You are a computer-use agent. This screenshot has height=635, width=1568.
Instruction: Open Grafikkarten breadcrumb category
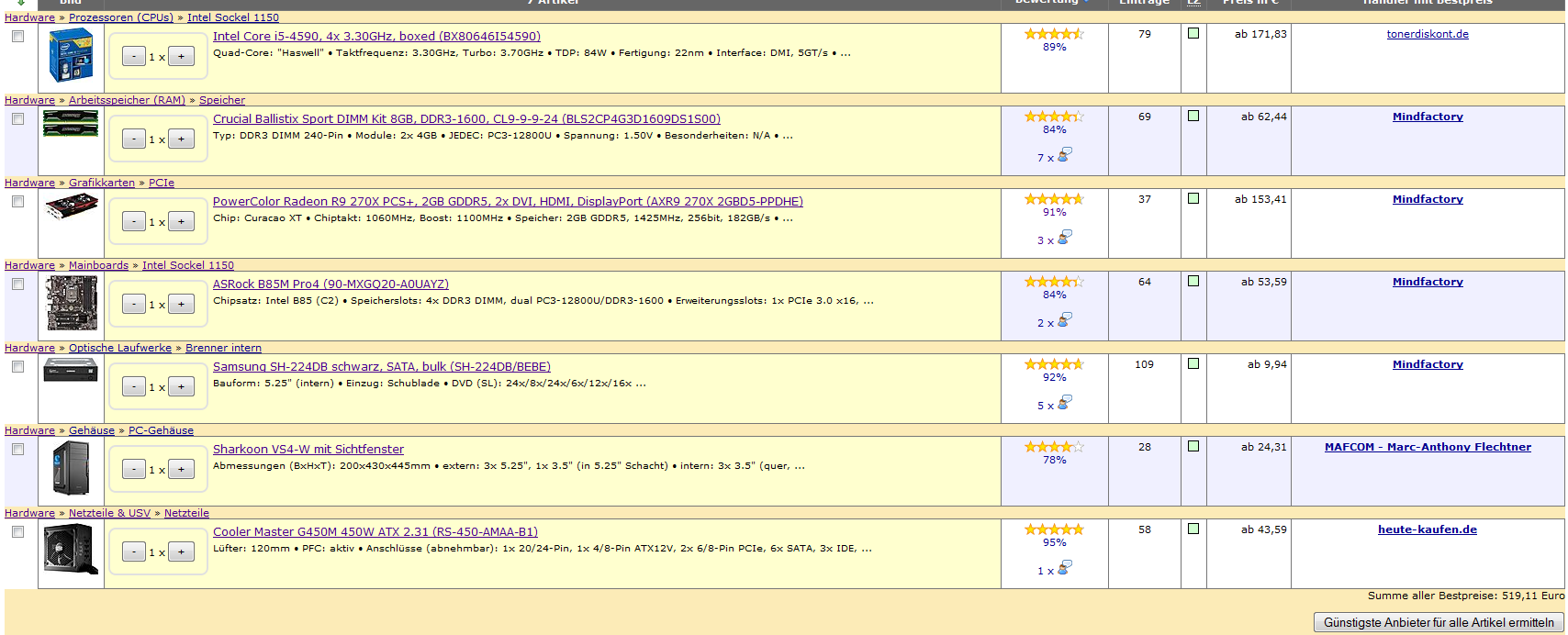102,183
